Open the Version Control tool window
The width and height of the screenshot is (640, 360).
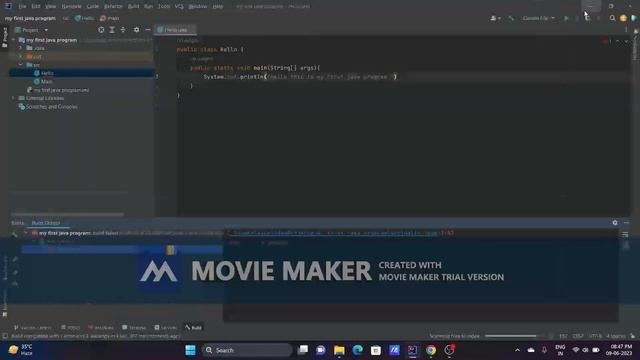pyautogui.click(x=33, y=328)
